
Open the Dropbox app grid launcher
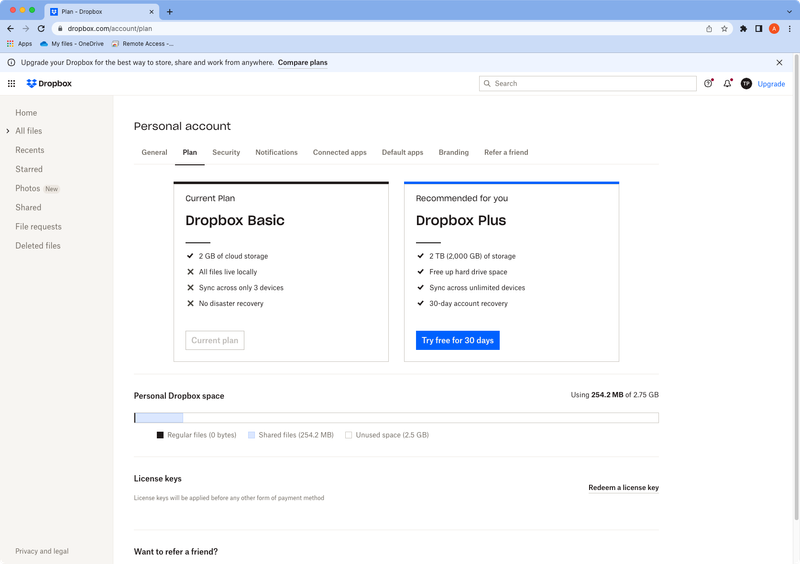tap(12, 84)
